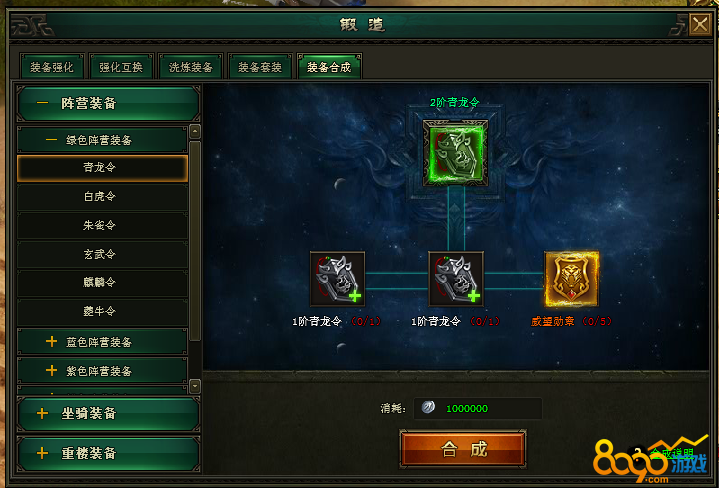This screenshot has height=488, width=719.
Task: Expand the 坐骑装备 category
Action: pyautogui.click(x=108, y=414)
